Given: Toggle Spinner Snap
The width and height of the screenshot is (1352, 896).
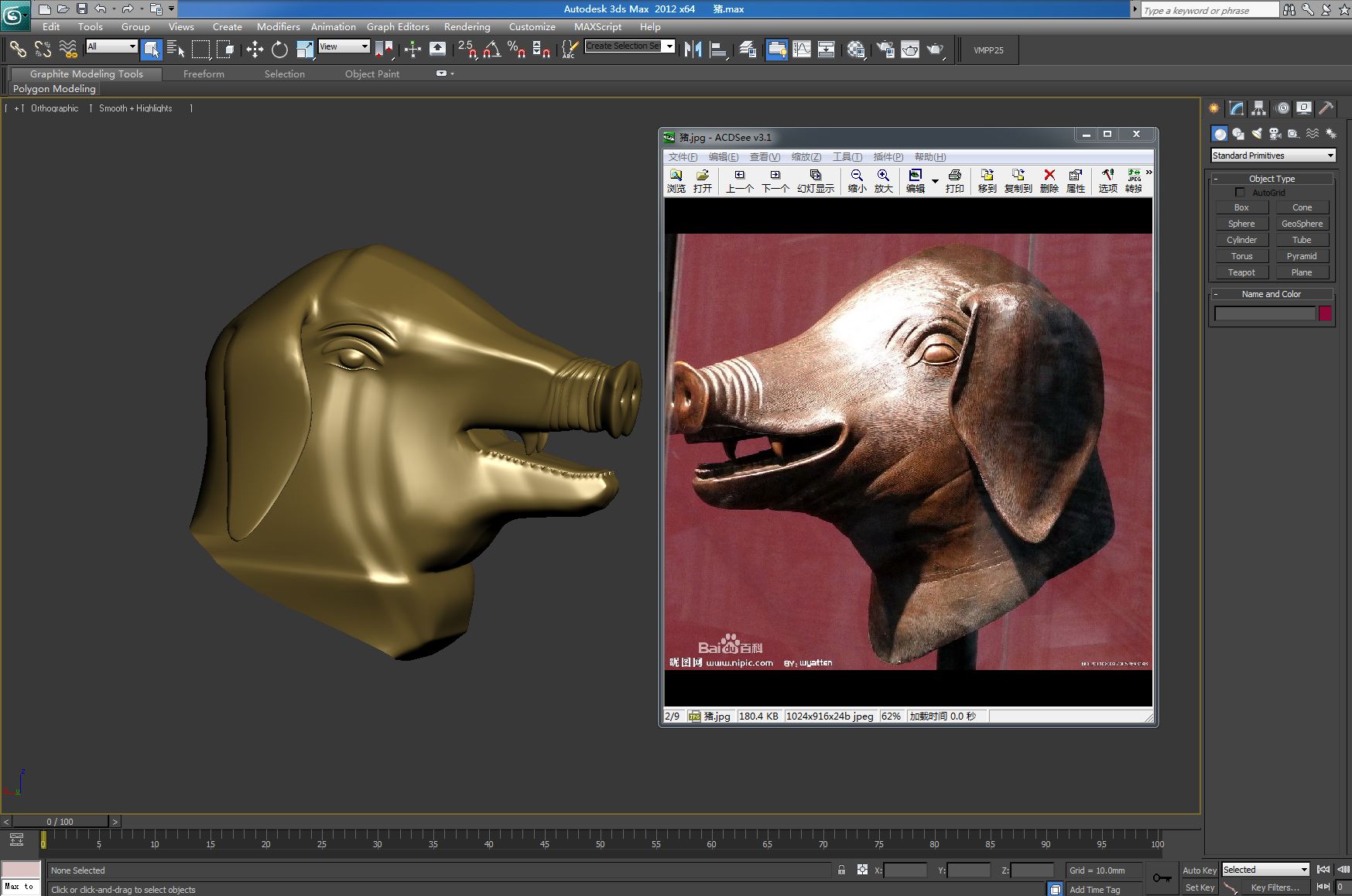Looking at the screenshot, I should coord(541,50).
